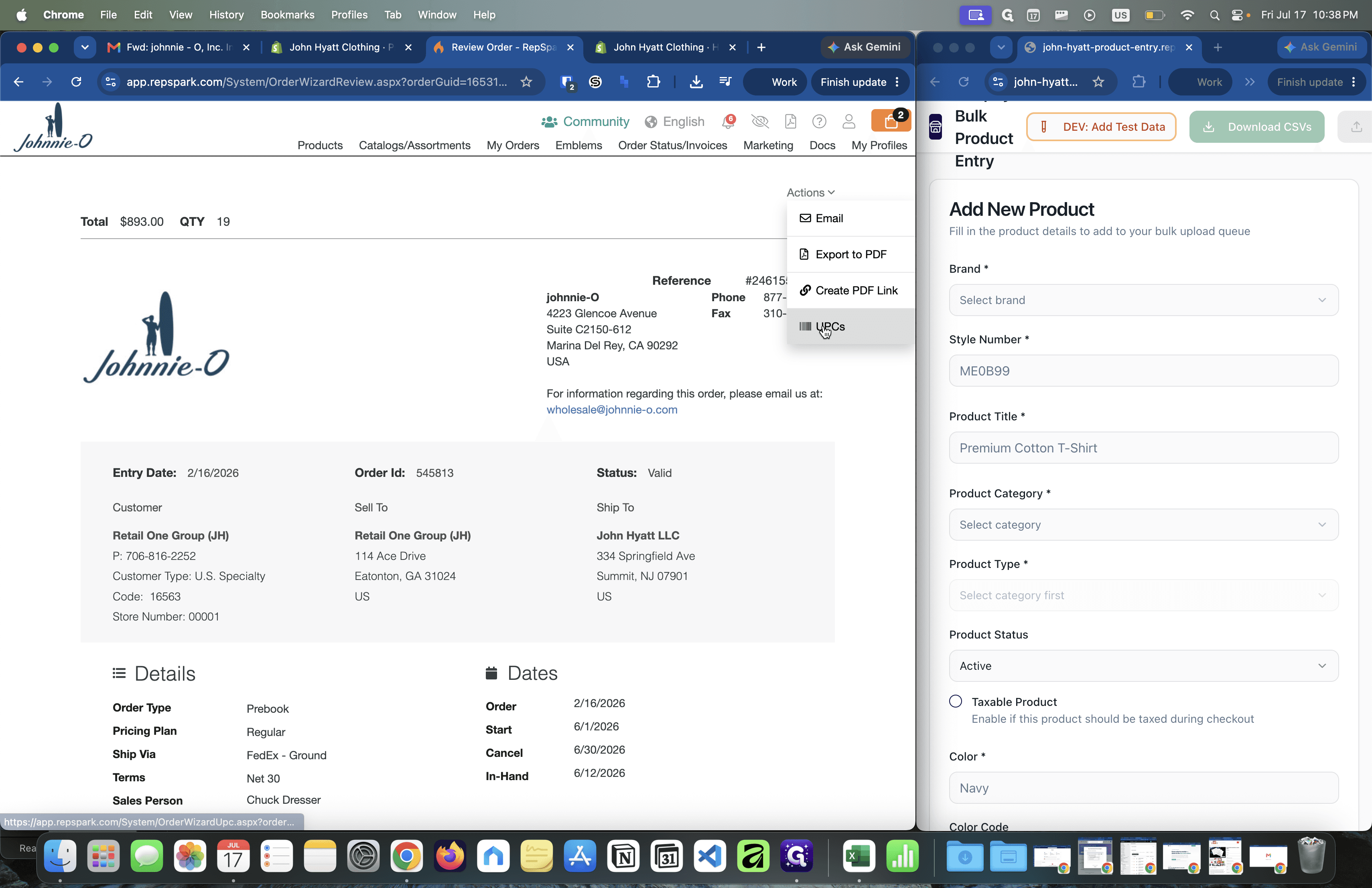The width and height of the screenshot is (1372, 888).
Task: Open the help question mark icon
Action: tap(819, 121)
